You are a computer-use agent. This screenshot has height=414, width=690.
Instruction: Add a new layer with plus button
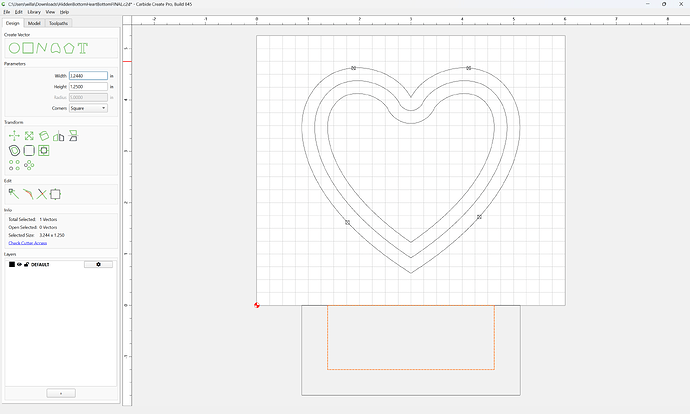pyautogui.click(x=61, y=393)
